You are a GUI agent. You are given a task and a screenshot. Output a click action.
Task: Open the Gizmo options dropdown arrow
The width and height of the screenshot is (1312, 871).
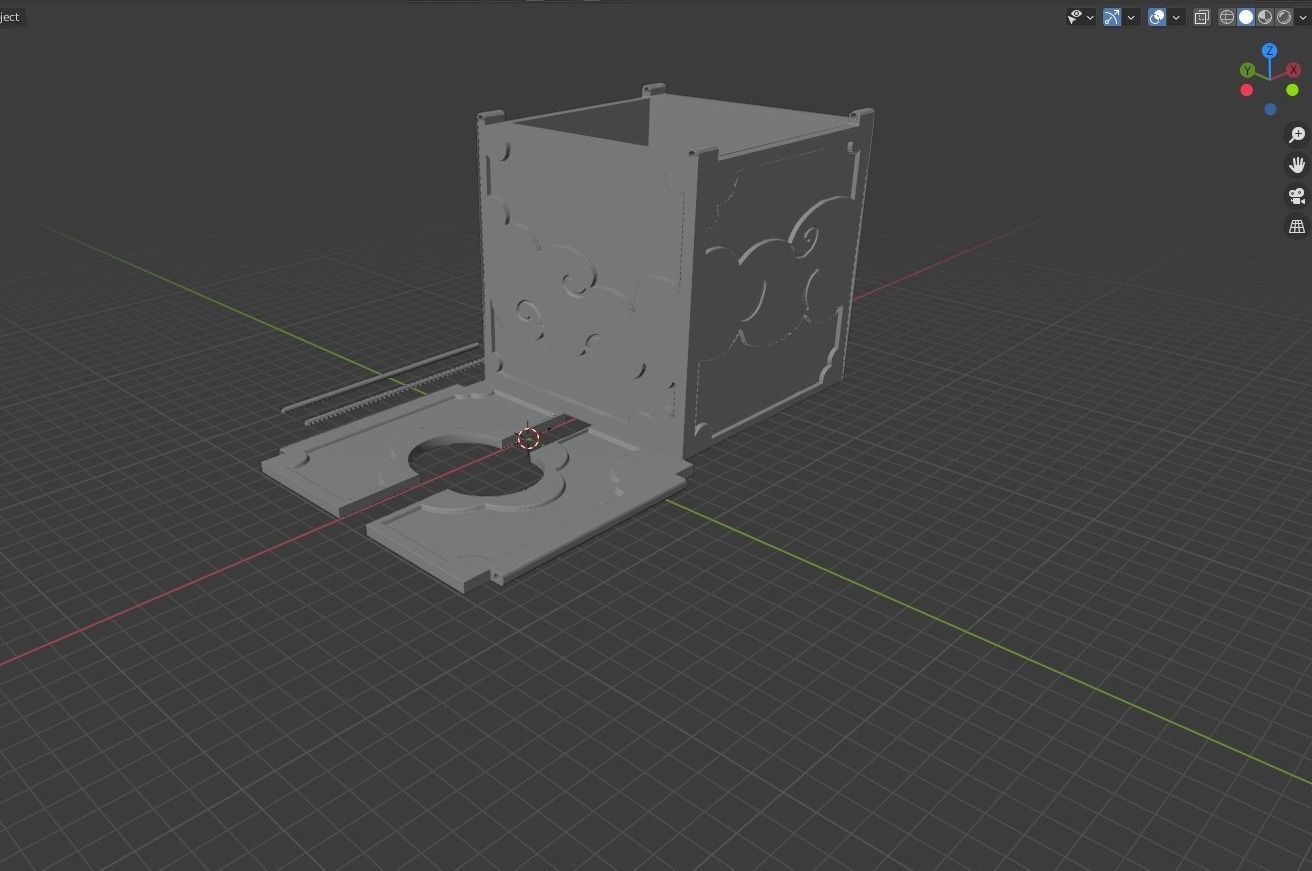coord(1131,17)
